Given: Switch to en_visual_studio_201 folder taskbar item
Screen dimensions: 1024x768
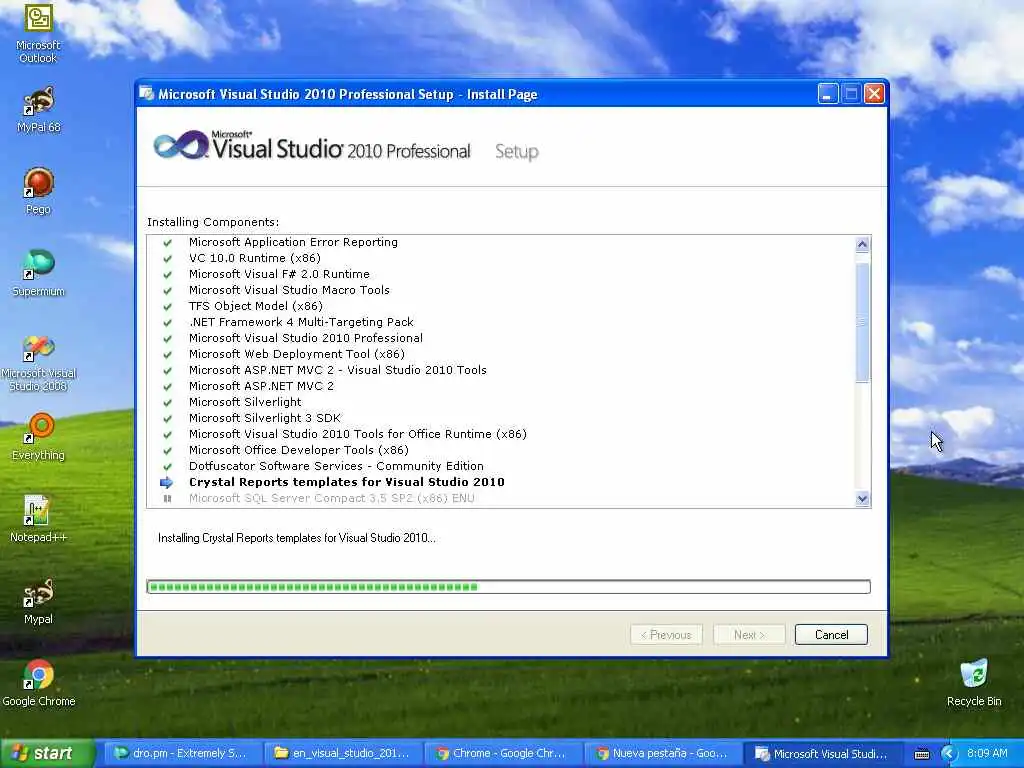Looking at the screenshot, I should (x=342, y=754).
